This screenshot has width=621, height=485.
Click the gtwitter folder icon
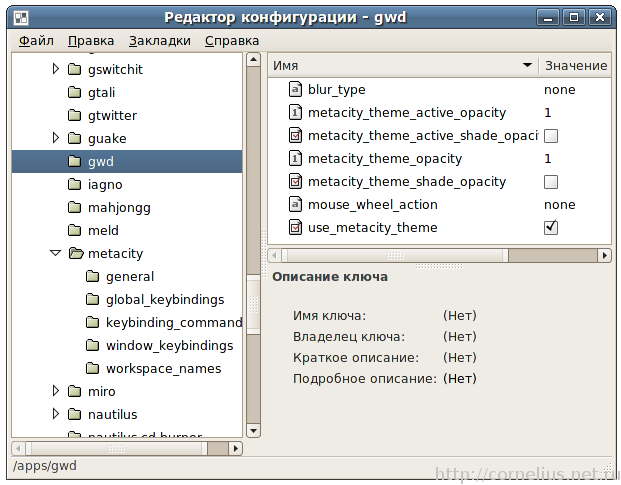tap(74, 115)
